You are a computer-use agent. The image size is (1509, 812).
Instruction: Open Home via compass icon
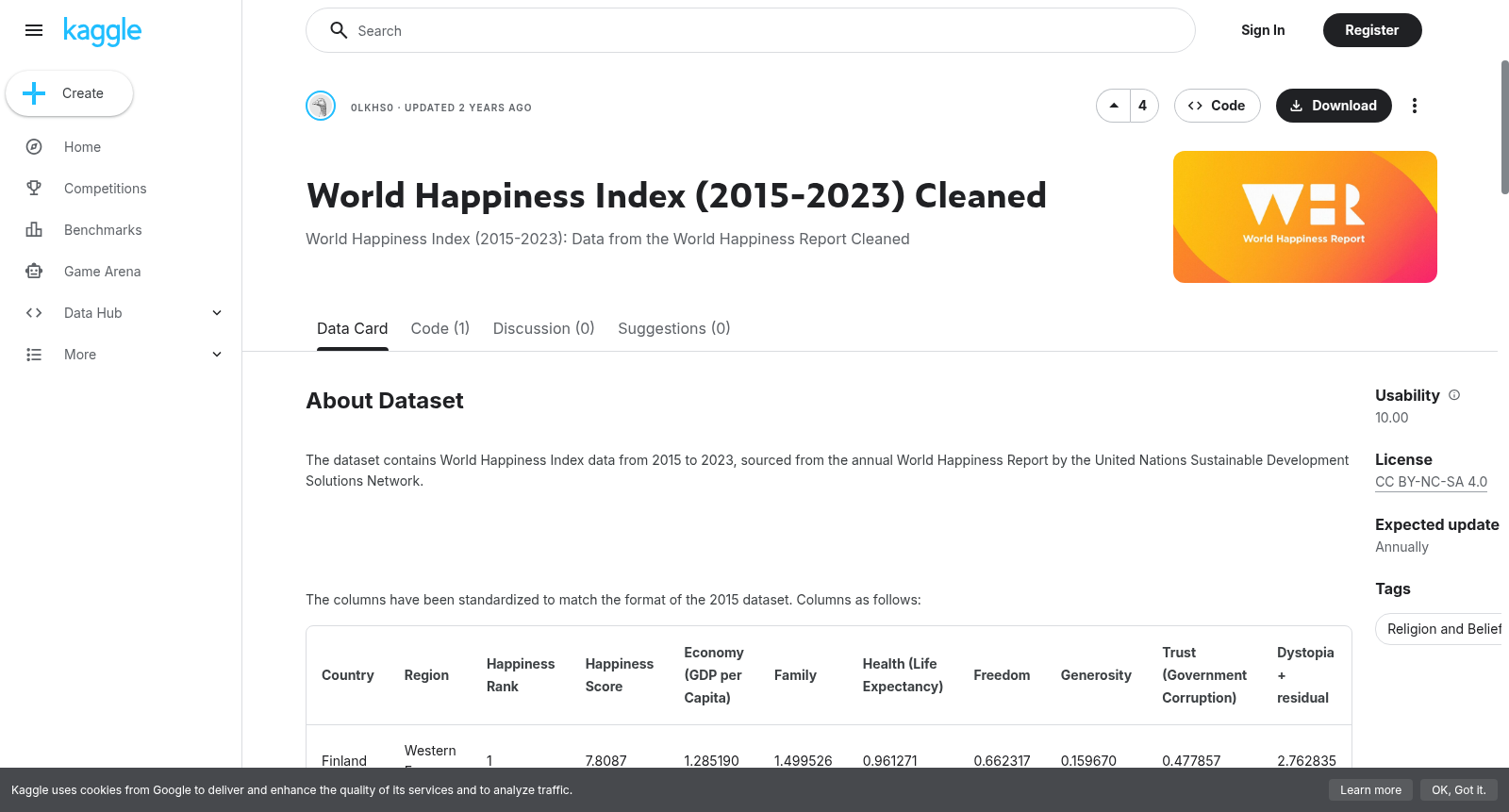(x=34, y=147)
